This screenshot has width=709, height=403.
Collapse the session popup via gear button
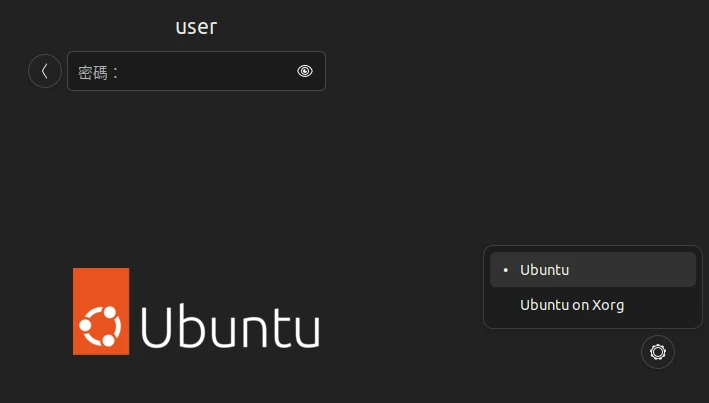pyautogui.click(x=658, y=352)
